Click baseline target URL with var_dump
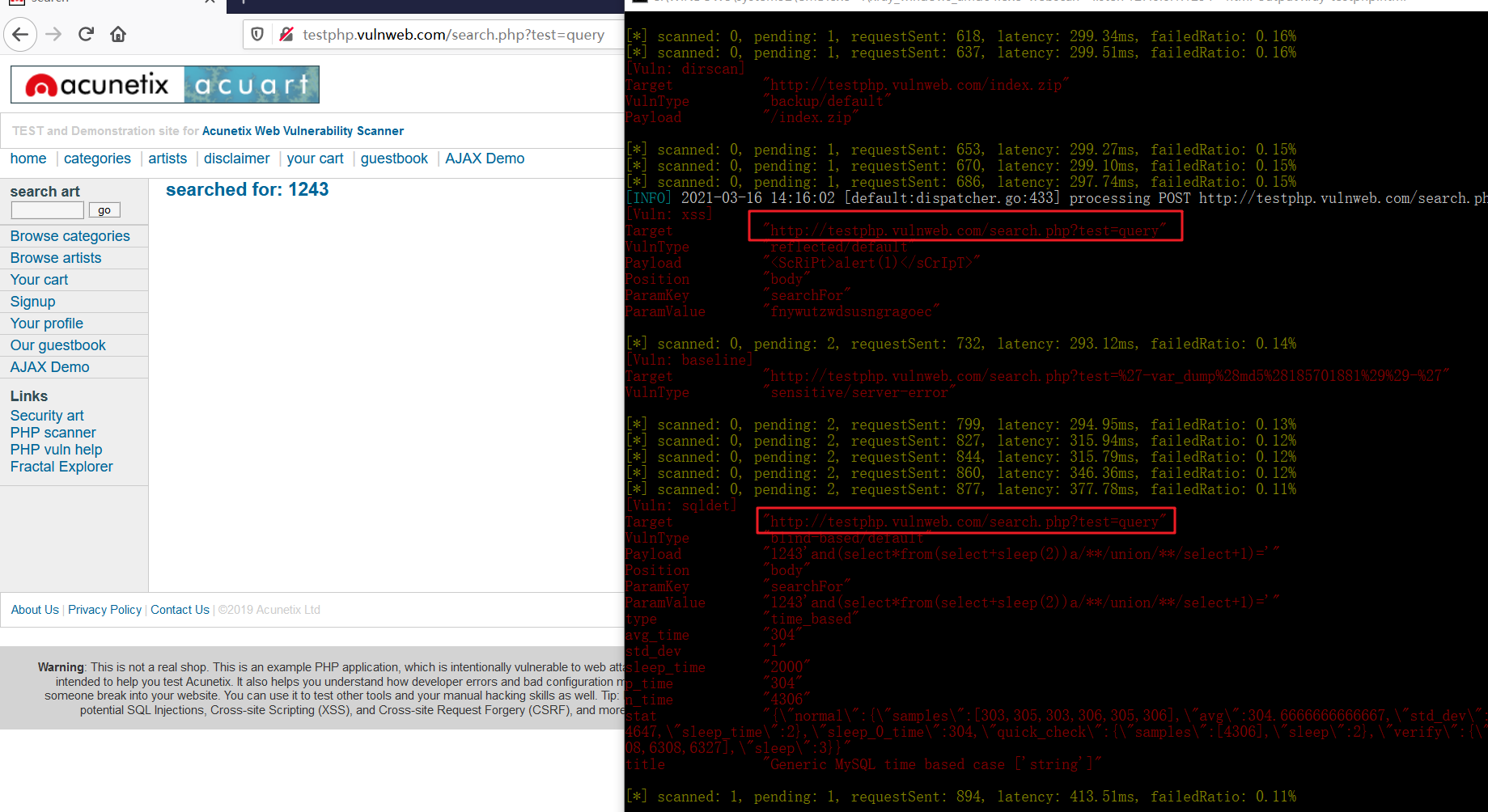1488x812 pixels. point(1106,376)
